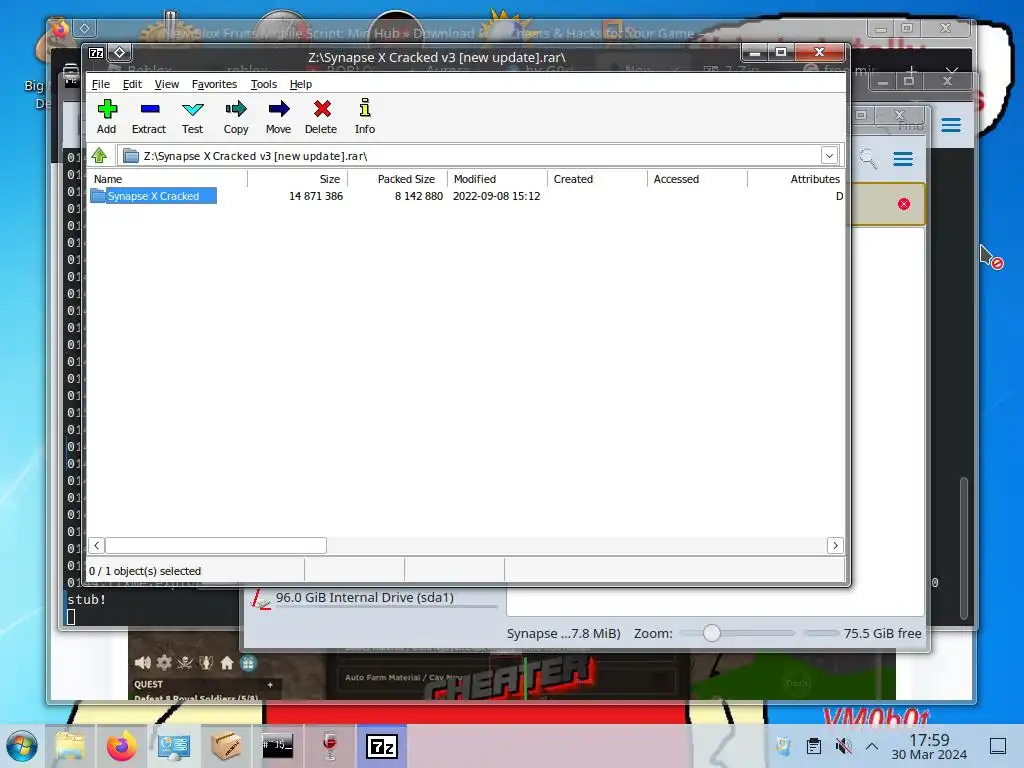Switch to the 7z taskbar button
Screen dimensions: 1024x768
tap(382, 746)
